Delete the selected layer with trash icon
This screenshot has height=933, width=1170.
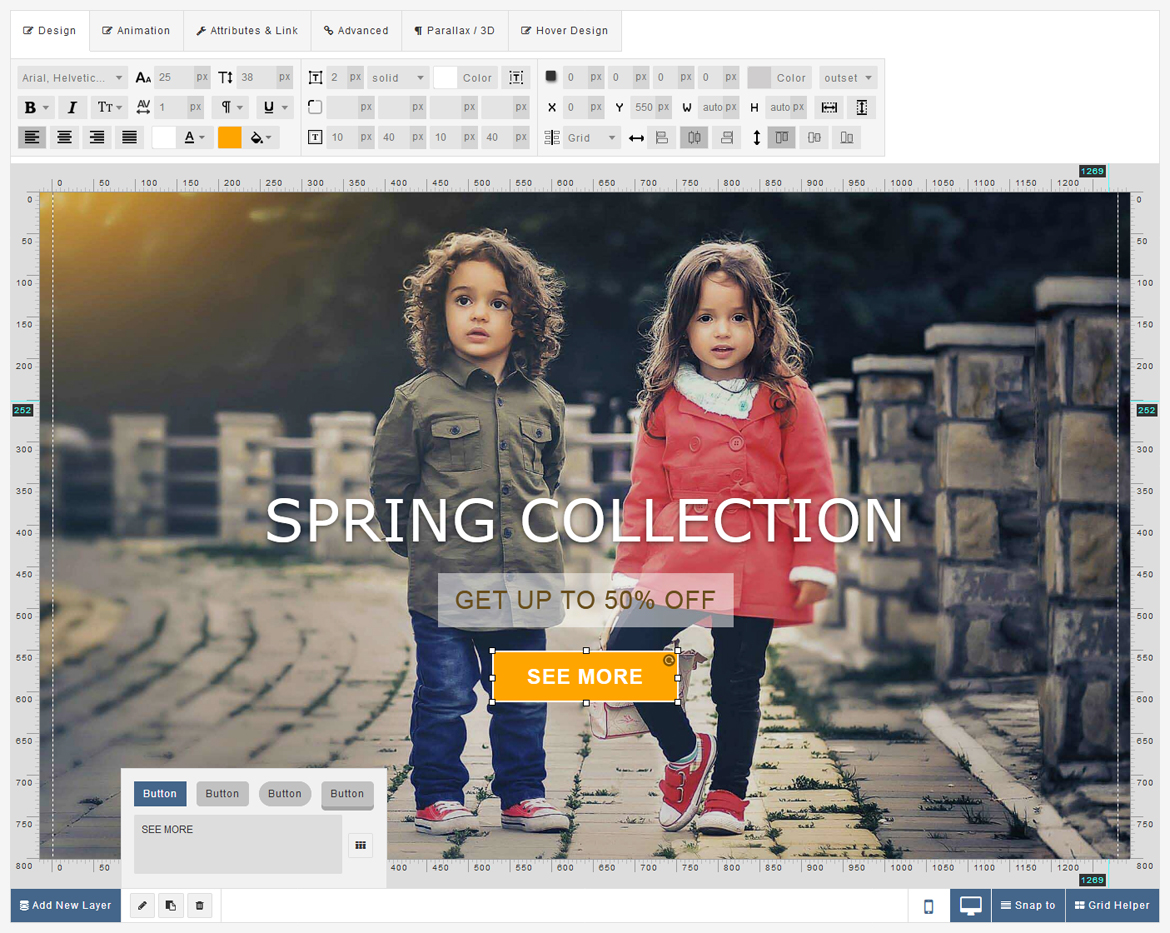tap(199, 906)
